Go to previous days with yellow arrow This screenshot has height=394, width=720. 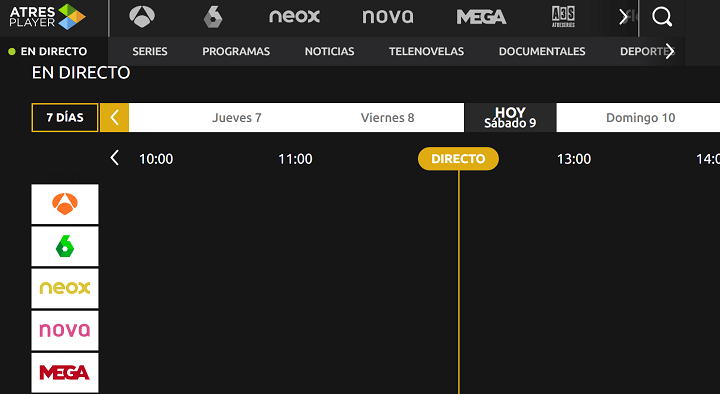tap(114, 118)
